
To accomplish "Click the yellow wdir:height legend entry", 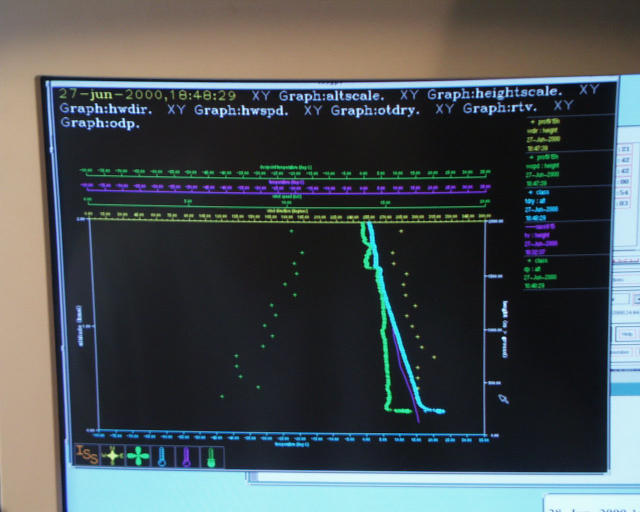I will pyautogui.click(x=544, y=135).
